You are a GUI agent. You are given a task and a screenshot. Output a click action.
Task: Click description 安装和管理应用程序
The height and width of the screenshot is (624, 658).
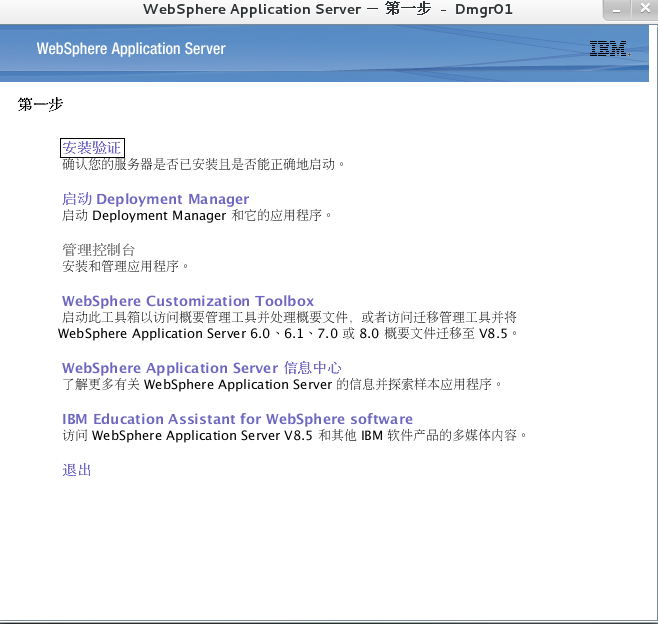[125, 266]
